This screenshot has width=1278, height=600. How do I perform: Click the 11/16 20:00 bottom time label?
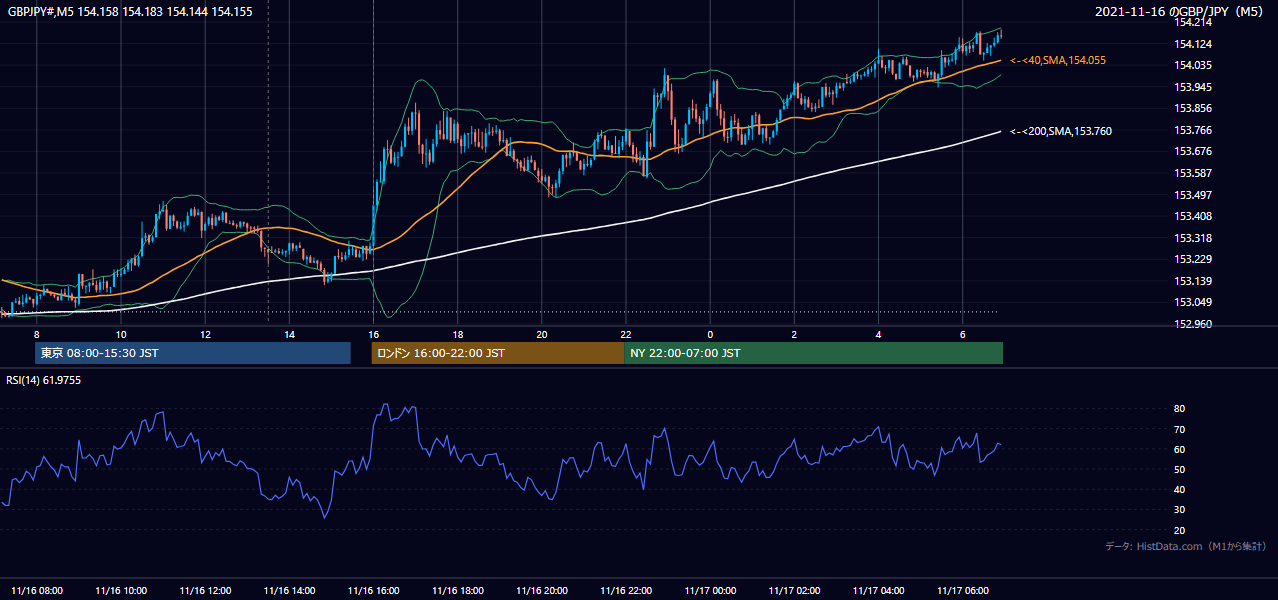[542, 590]
